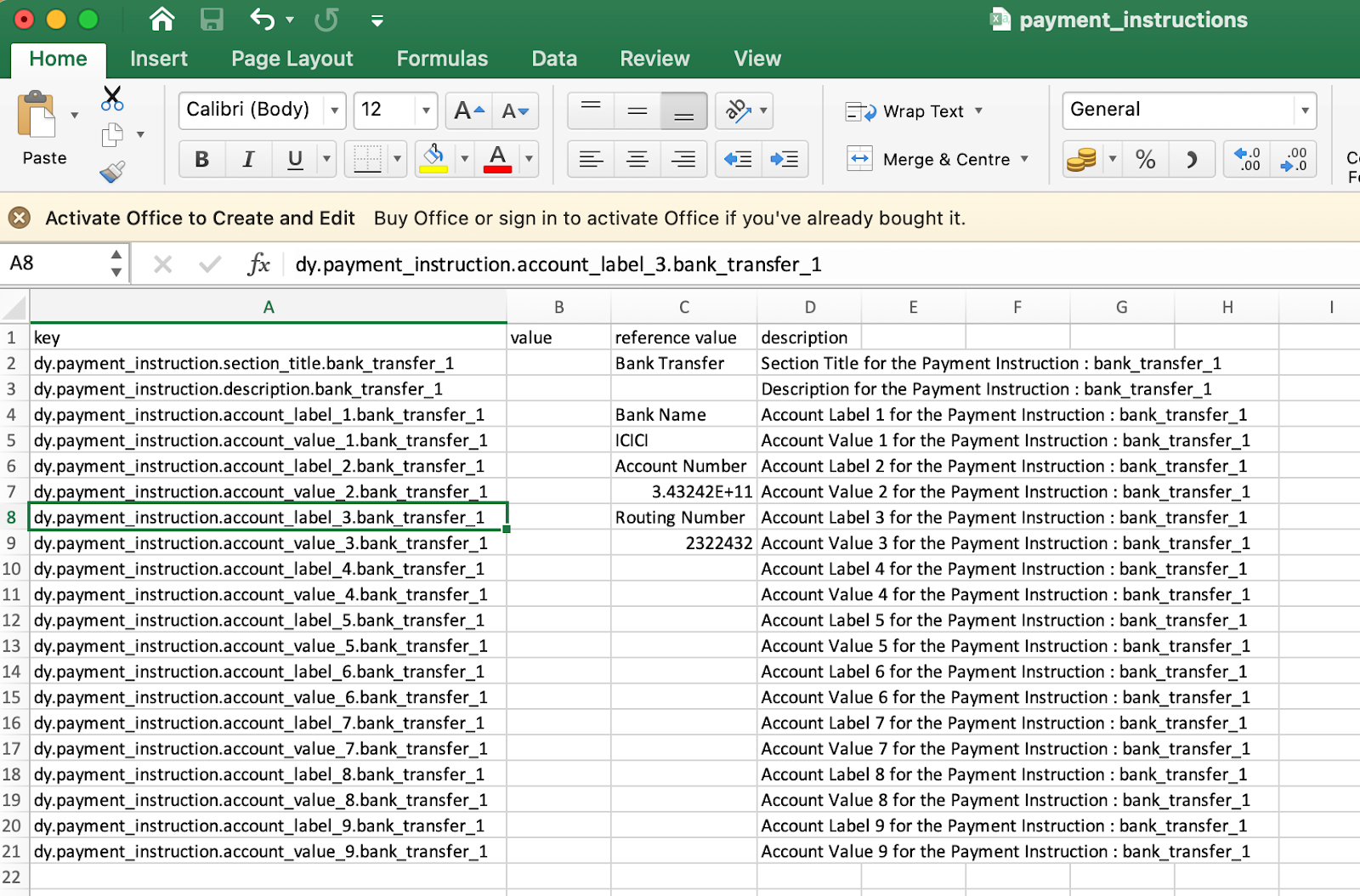Switch to the Formulas tab
Screen dimensions: 1360x896
[442, 59]
